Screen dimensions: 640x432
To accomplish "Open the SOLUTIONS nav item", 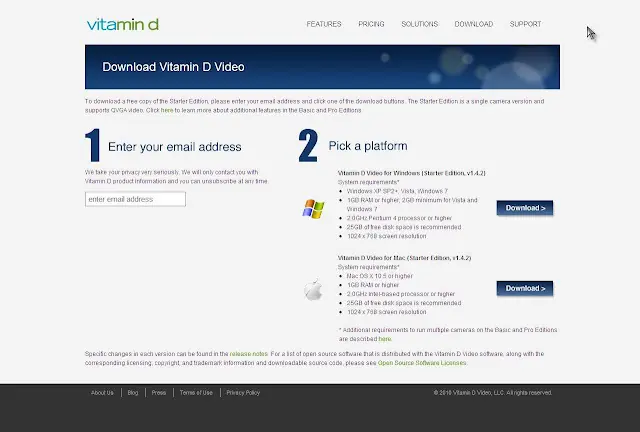I will 420,24.
